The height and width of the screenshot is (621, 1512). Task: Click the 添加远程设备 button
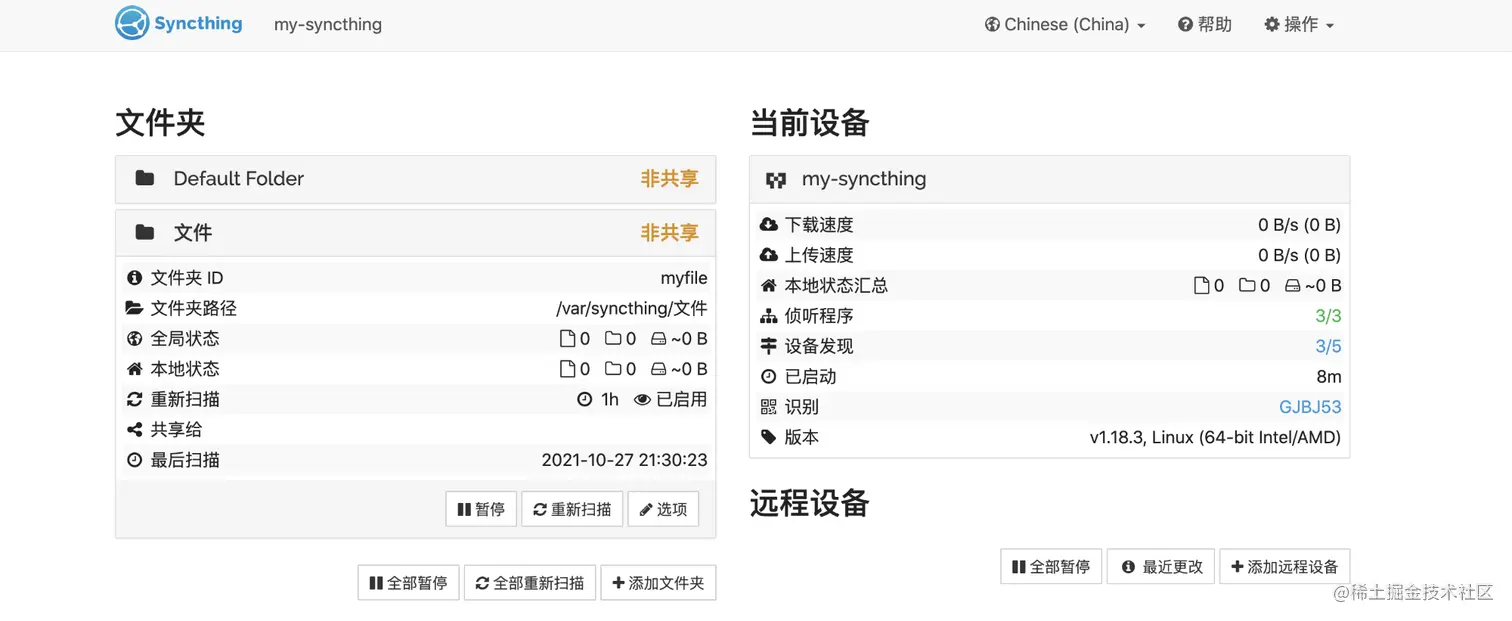click(x=1285, y=566)
